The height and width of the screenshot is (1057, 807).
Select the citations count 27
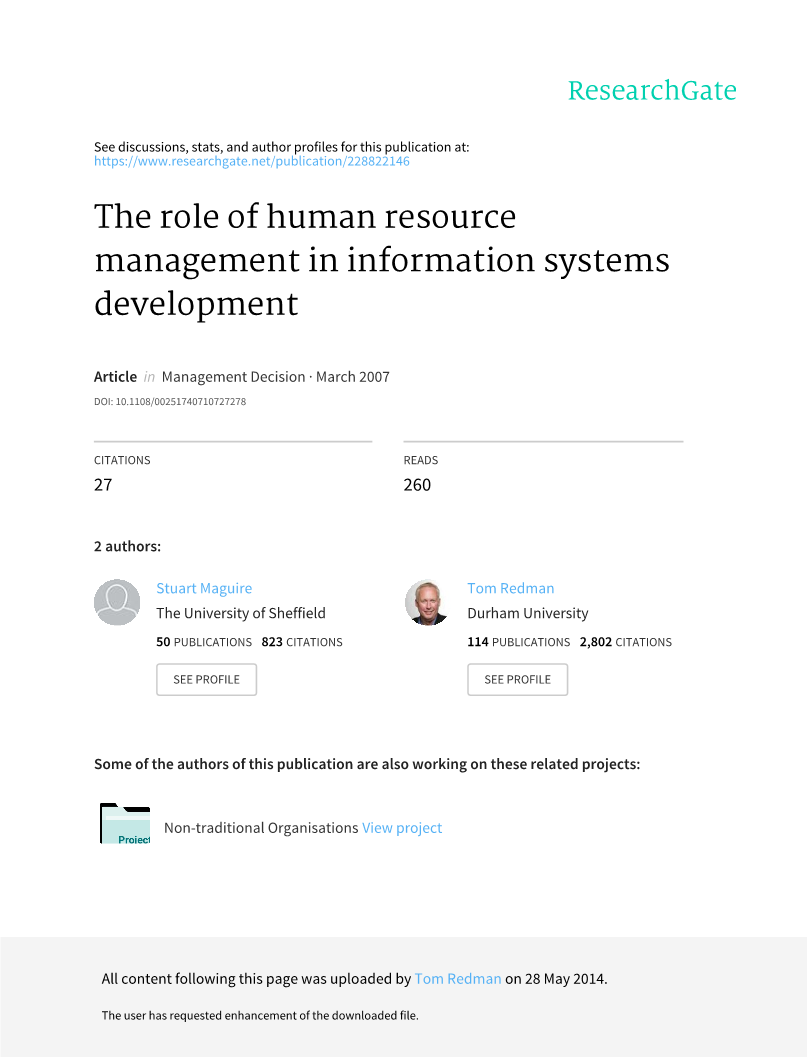(103, 485)
